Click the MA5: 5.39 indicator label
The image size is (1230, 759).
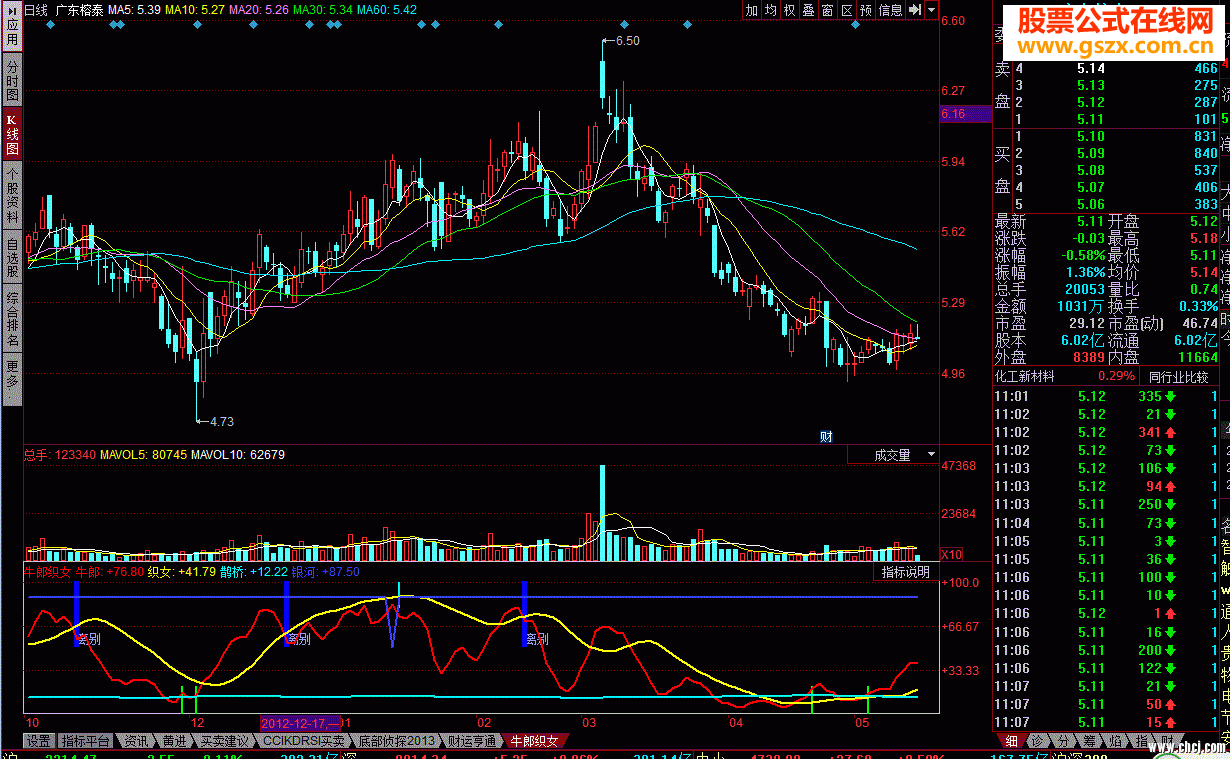pyautogui.click(x=134, y=9)
